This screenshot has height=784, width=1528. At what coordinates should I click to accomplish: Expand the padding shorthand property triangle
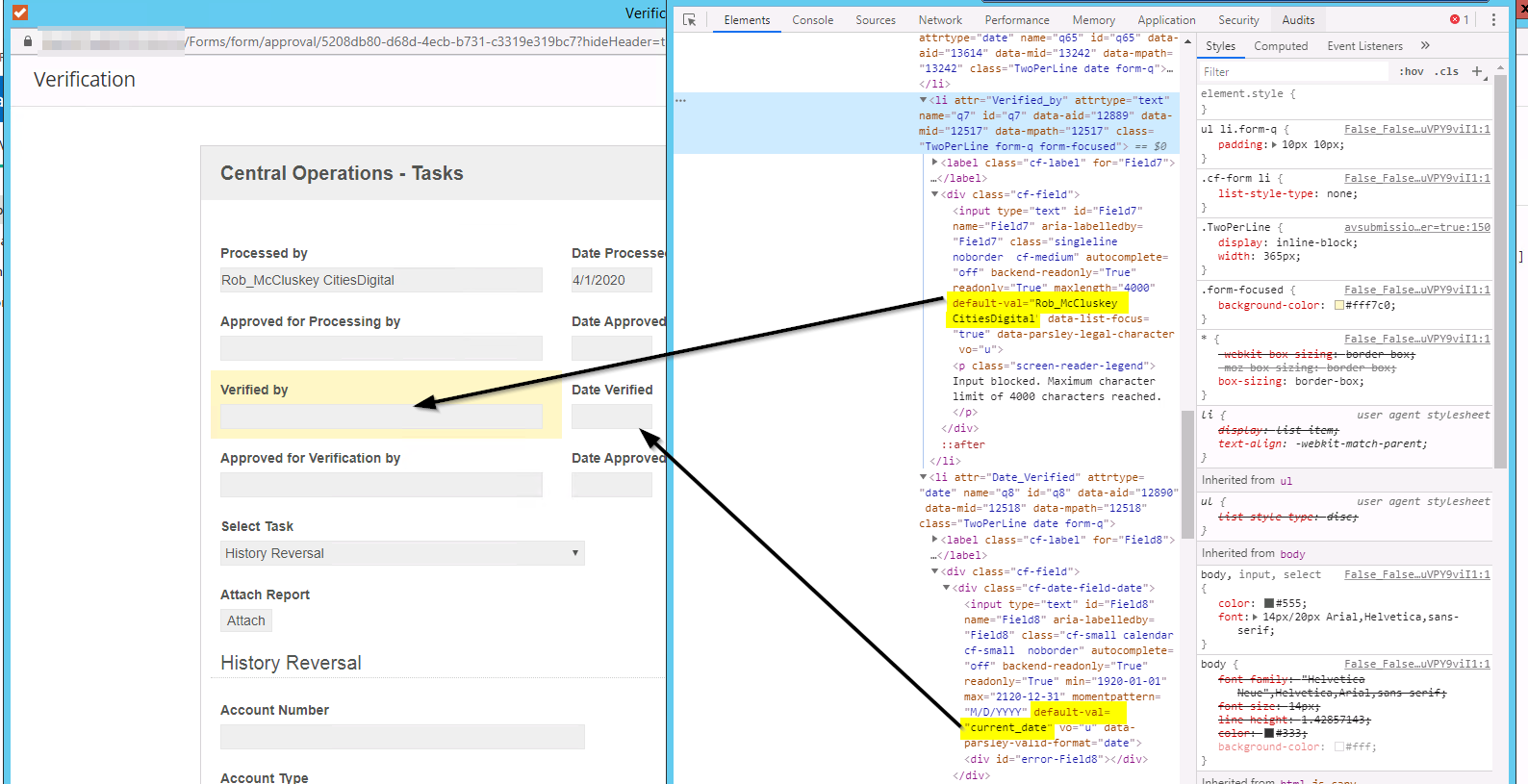tap(1275, 145)
